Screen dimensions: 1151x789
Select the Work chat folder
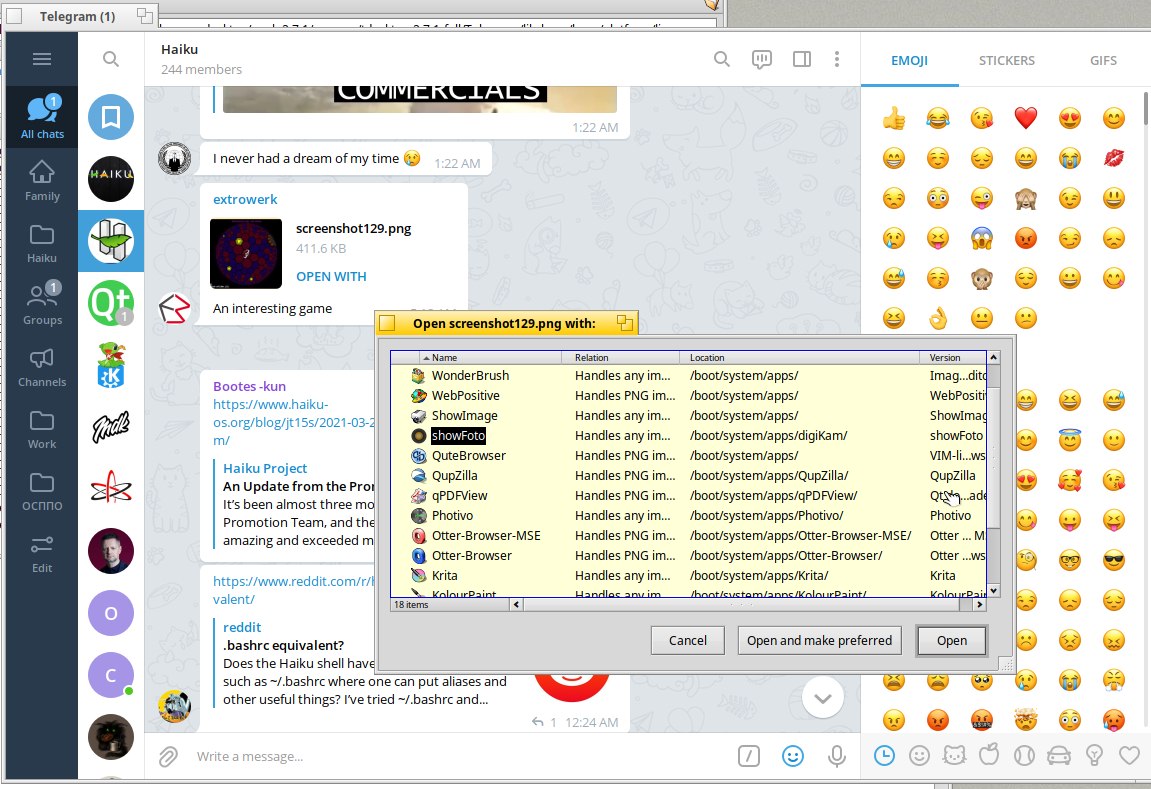[x=42, y=428]
